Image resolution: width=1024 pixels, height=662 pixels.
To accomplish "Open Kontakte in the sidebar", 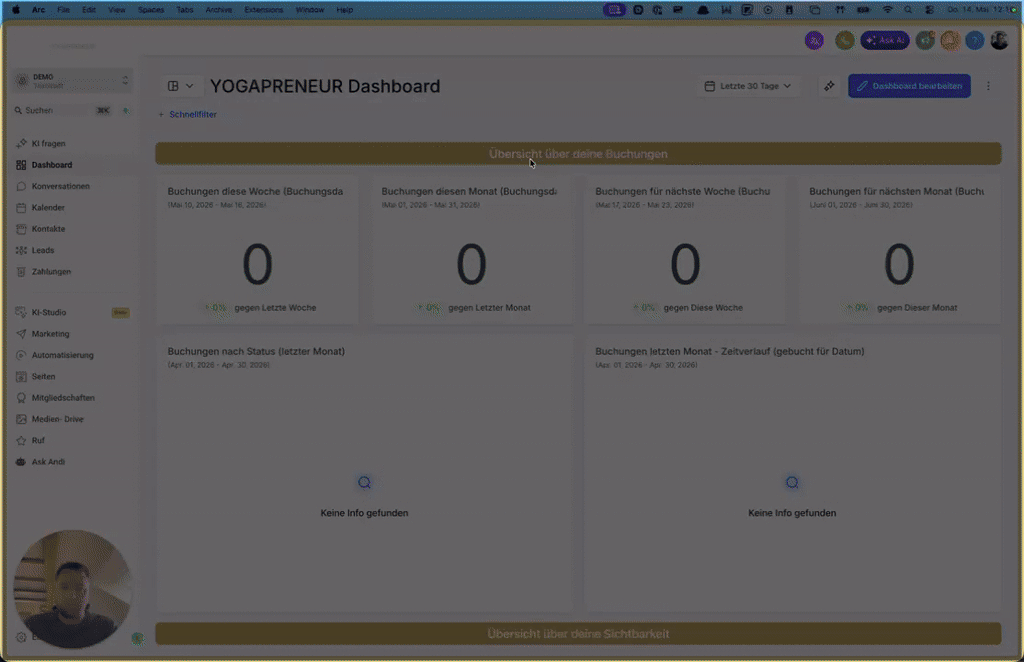I will coord(48,229).
